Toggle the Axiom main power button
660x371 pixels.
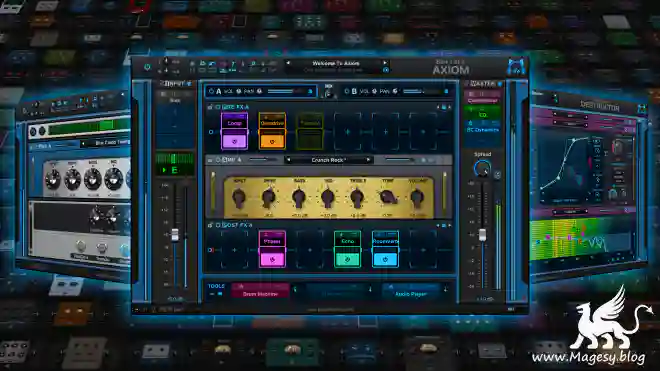click(147, 67)
